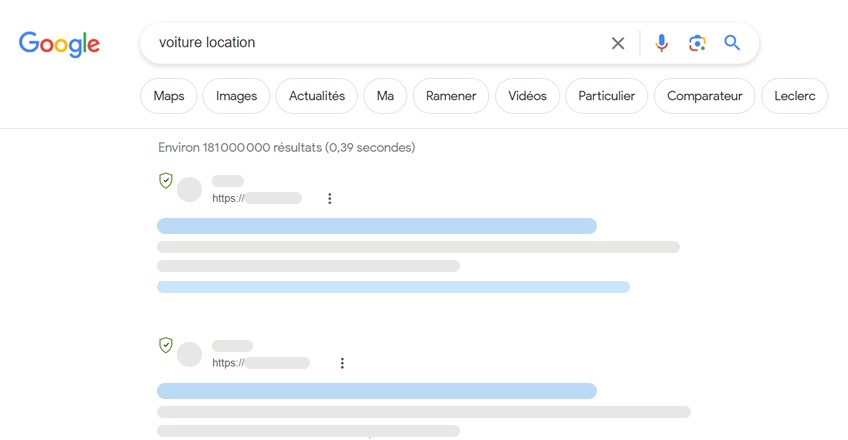Click first result's circular site favicon
Screen dimensions: 848x440
(189, 190)
